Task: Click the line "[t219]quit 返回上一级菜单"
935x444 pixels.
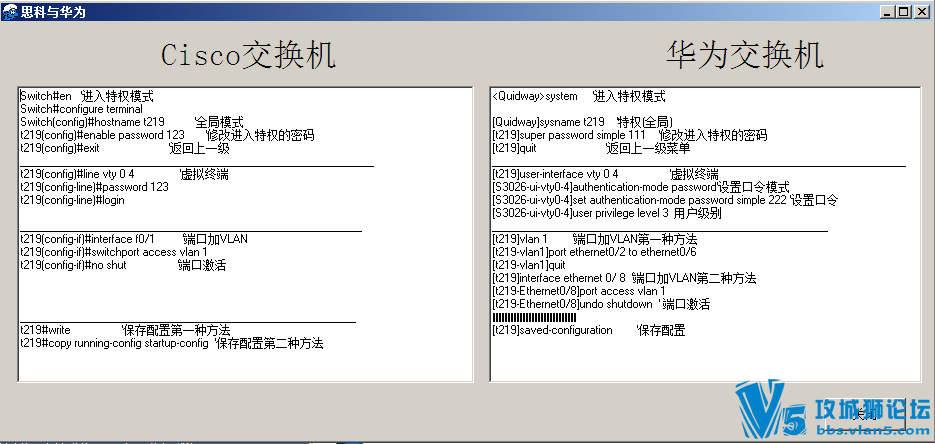Action: click(592, 148)
